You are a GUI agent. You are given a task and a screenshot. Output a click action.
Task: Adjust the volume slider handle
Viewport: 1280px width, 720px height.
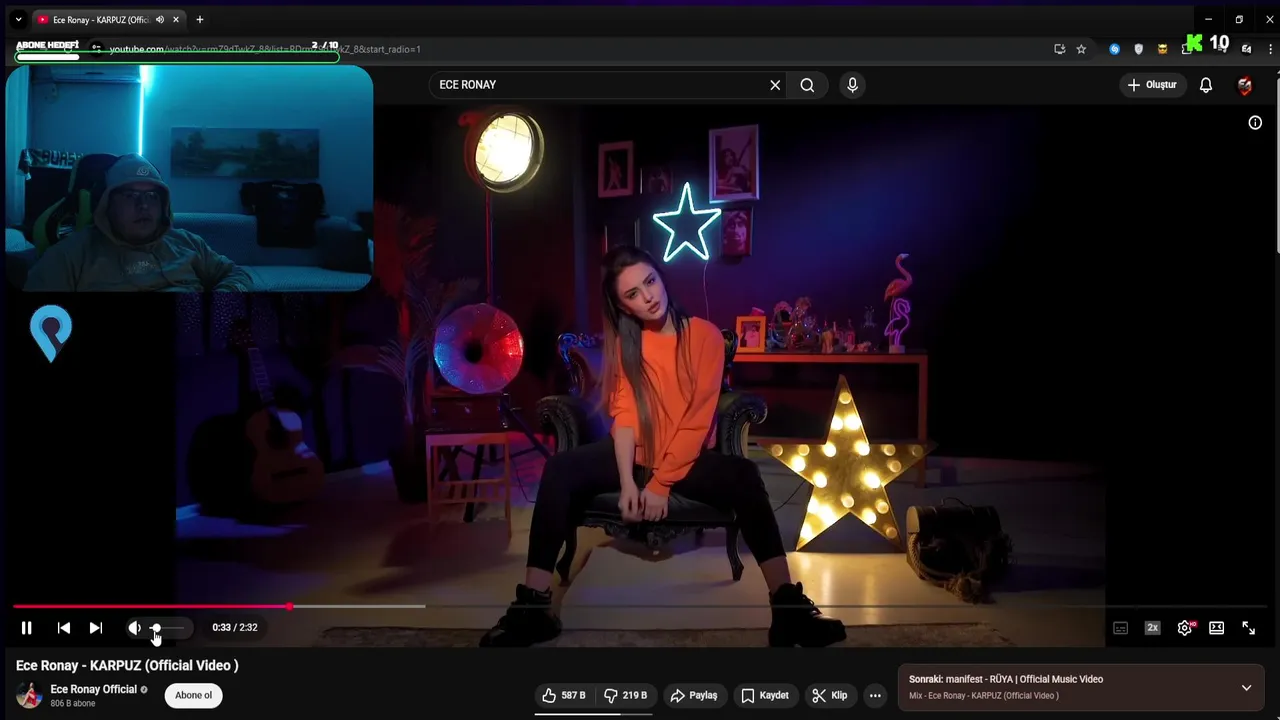click(x=156, y=628)
